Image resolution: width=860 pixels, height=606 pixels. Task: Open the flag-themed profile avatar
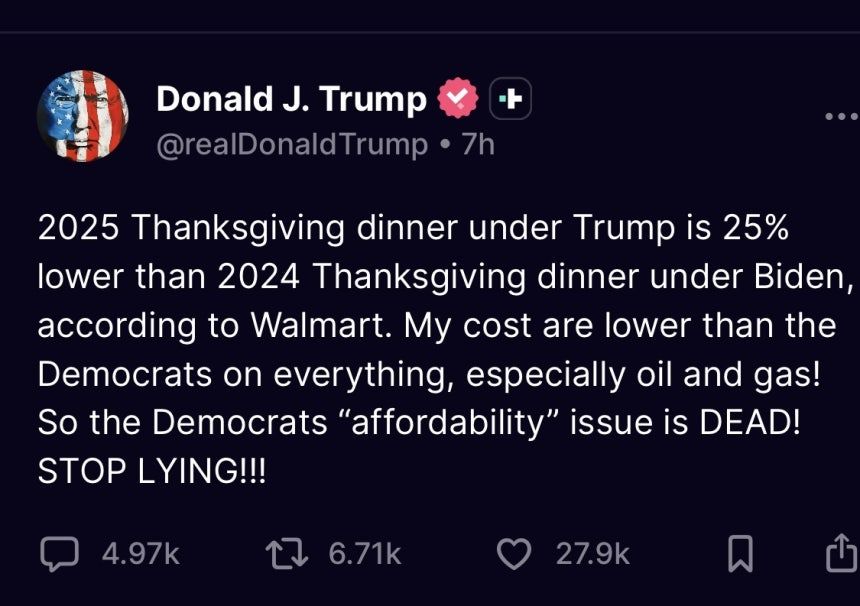click(x=83, y=117)
